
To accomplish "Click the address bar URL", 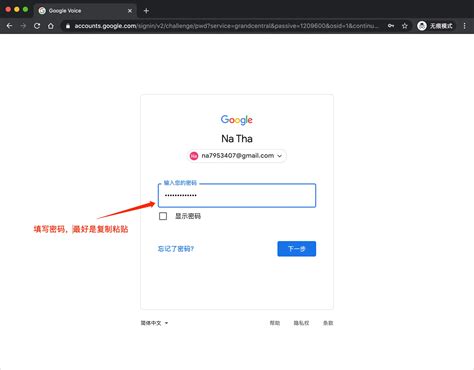I will (x=226, y=26).
